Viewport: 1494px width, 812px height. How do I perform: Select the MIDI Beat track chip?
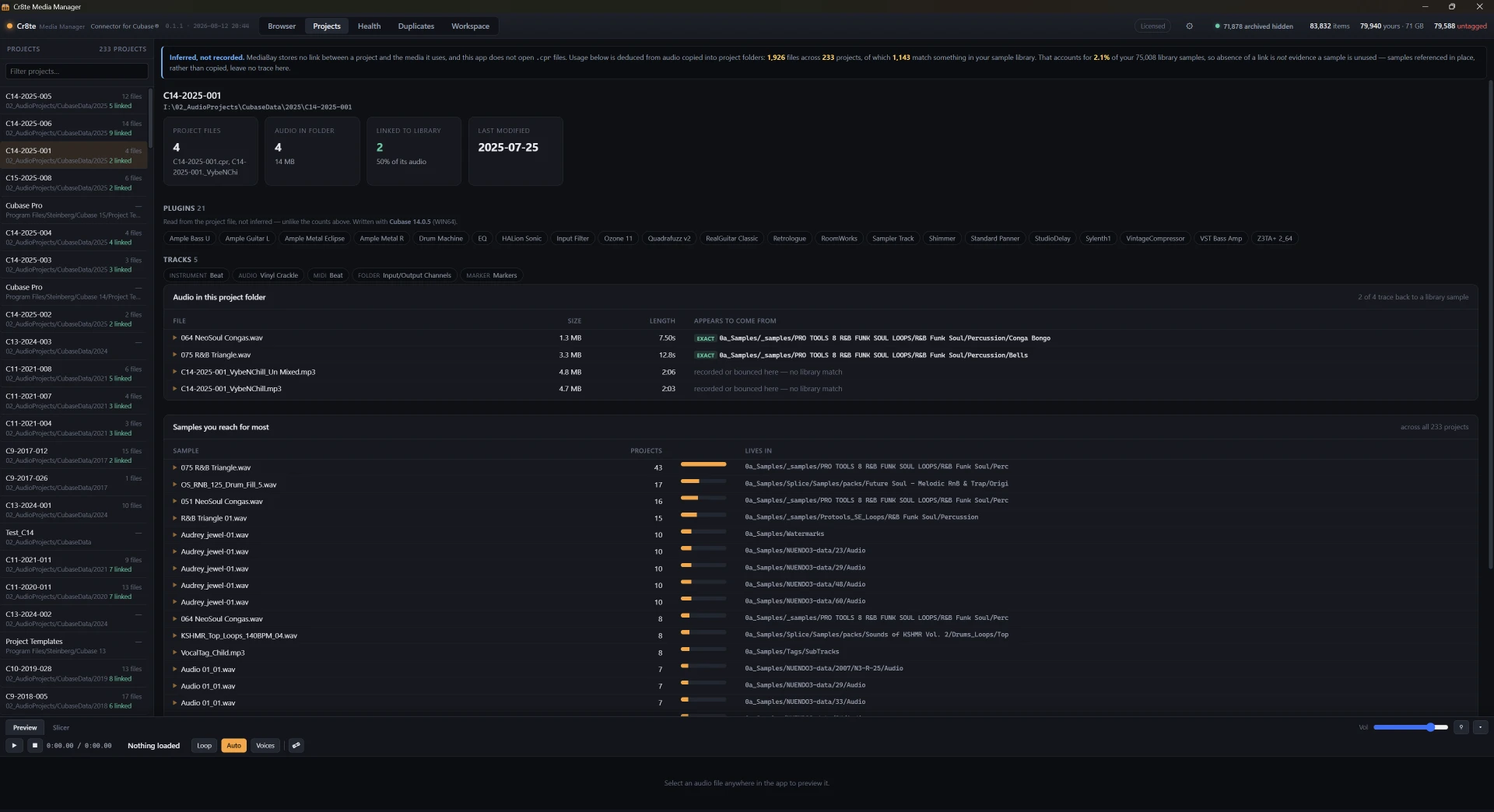[328, 275]
